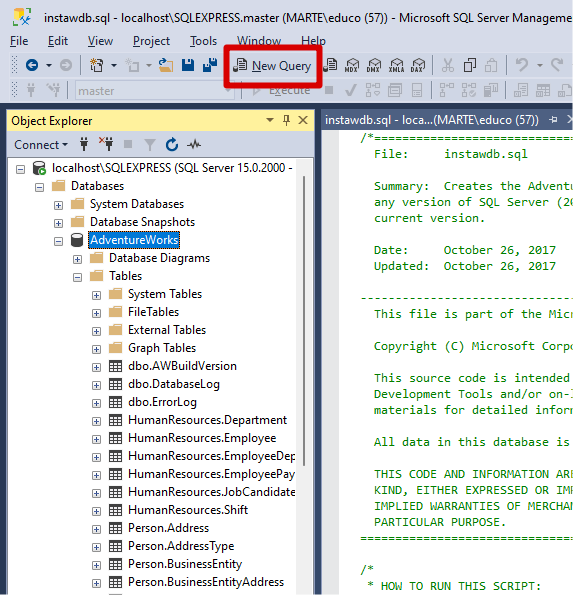Click the MDX query icon
This screenshot has width=573, height=595.
(352, 65)
